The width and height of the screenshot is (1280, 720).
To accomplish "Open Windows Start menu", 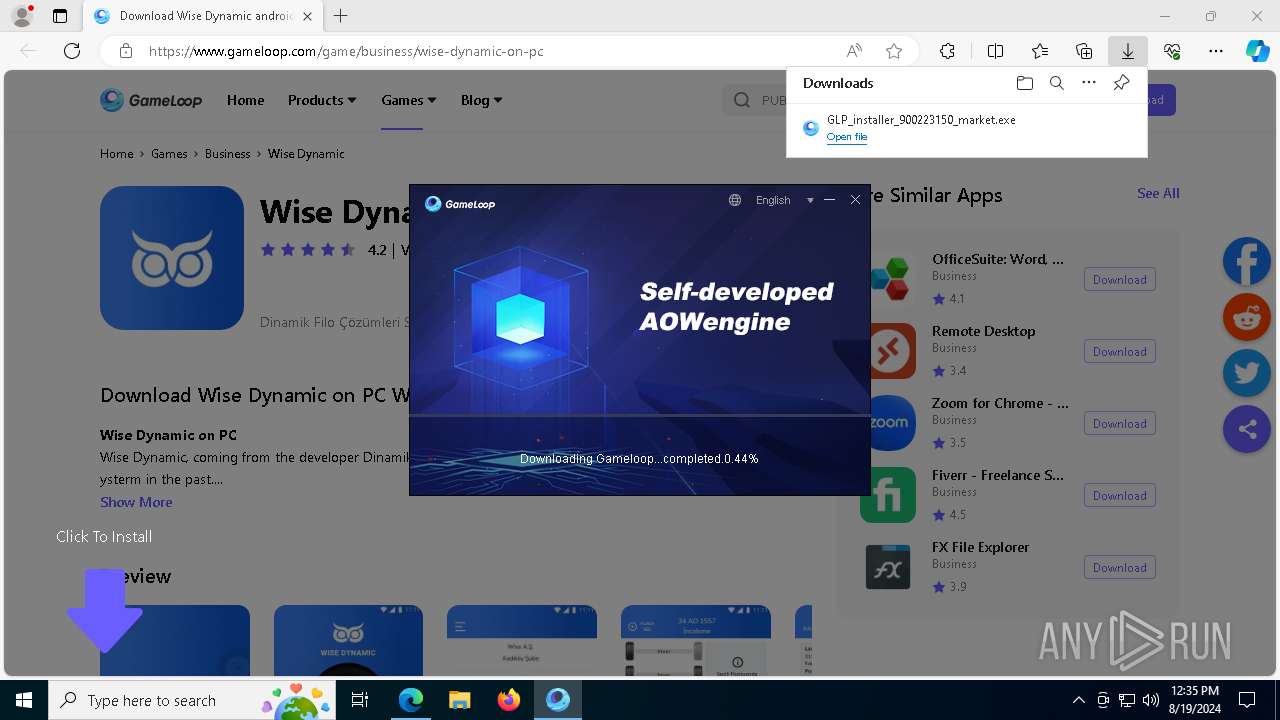I will point(24,700).
